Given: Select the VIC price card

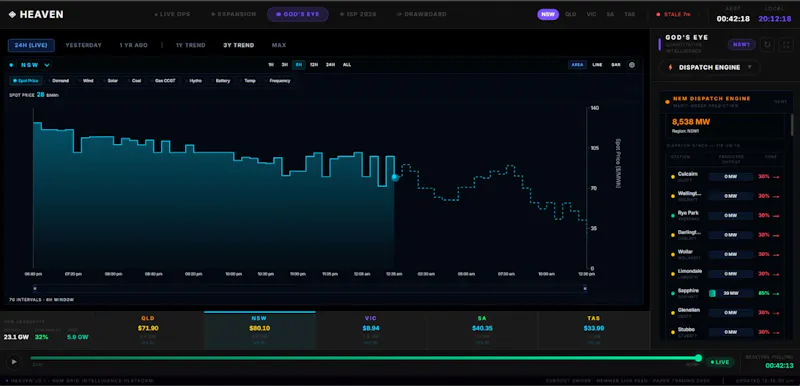Looking at the screenshot, I should pyautogui.click(x=370, y=330).
